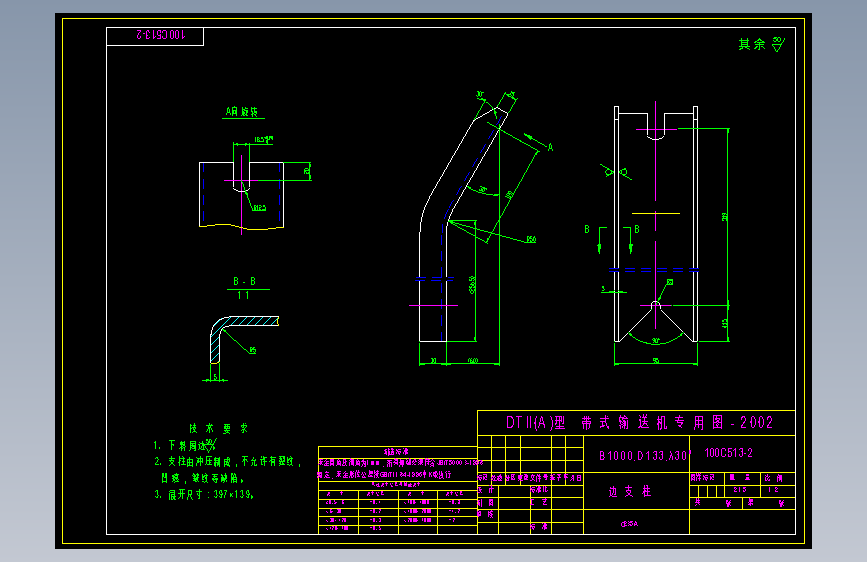Click the 30° angle dimension at bottom notch
Image resolution: width=867 pixels, height=562 pixels.
656,340
